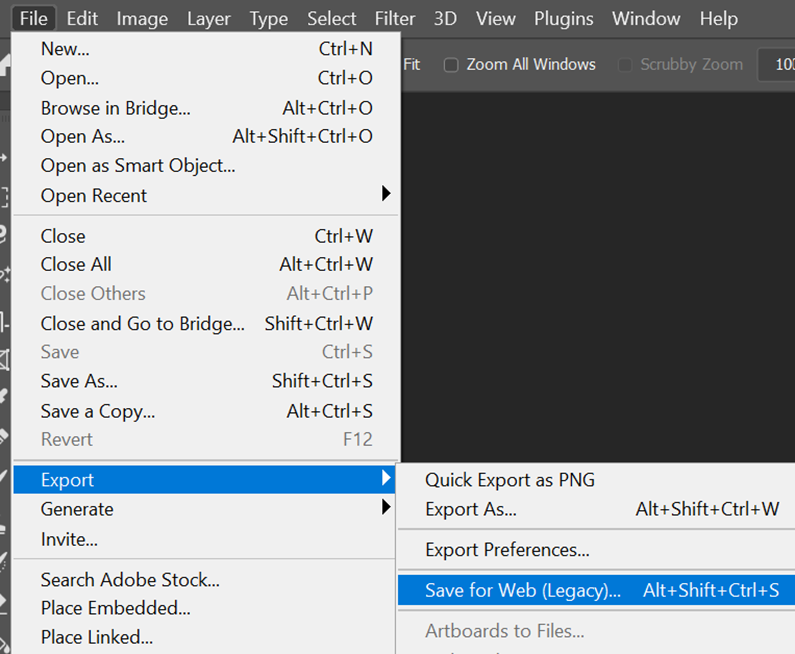Choose Browse in Bridge
Image resolution: width=795 pixels, height=654 pixels.
(115, 108)
